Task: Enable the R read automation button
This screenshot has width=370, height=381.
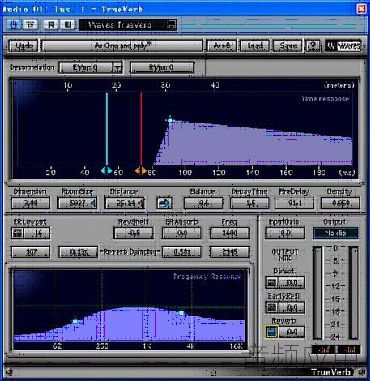Action: coord(52,25)
